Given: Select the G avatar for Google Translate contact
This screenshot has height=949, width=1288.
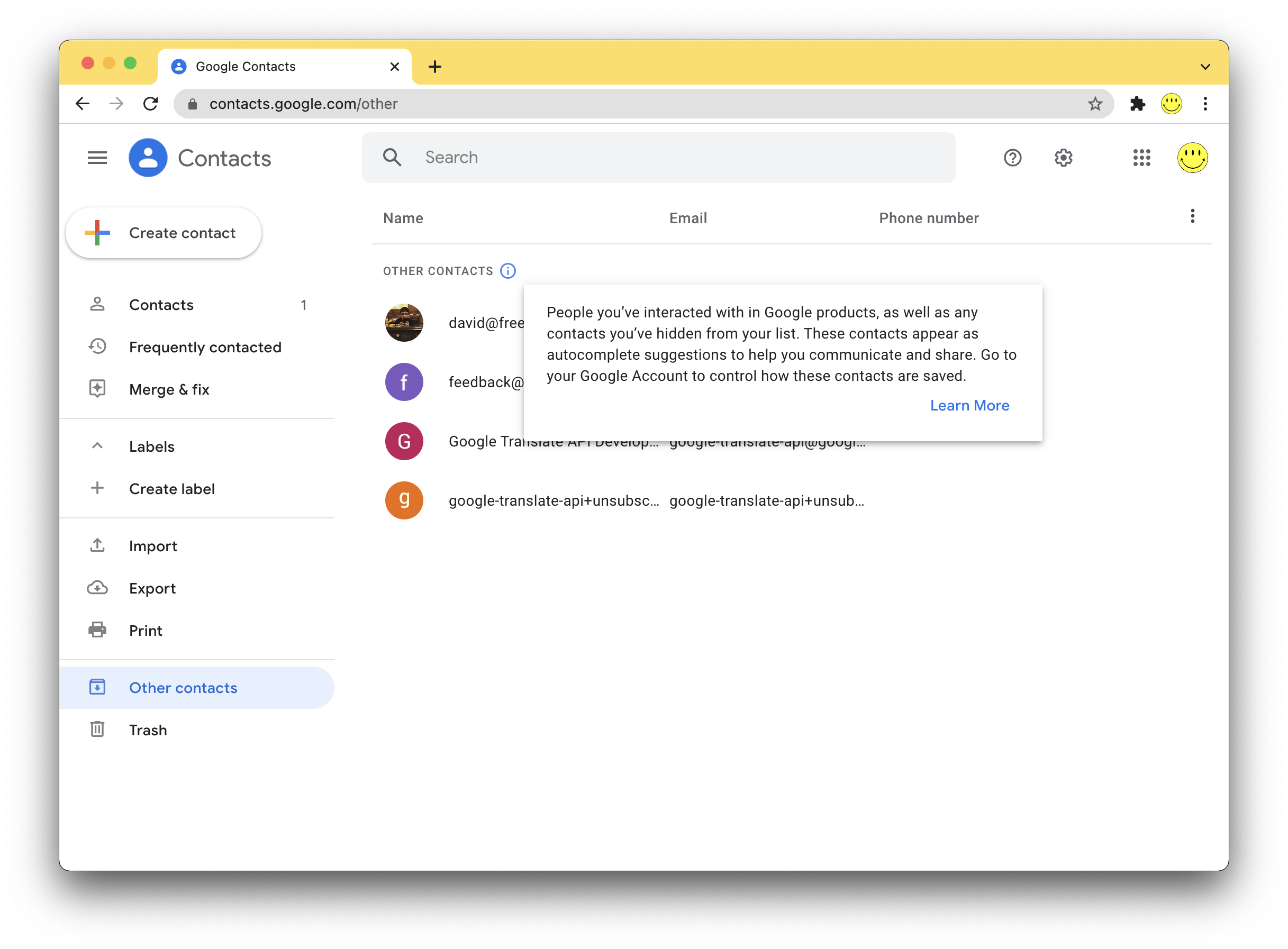Looking at the screenshot, I should 404,441.
